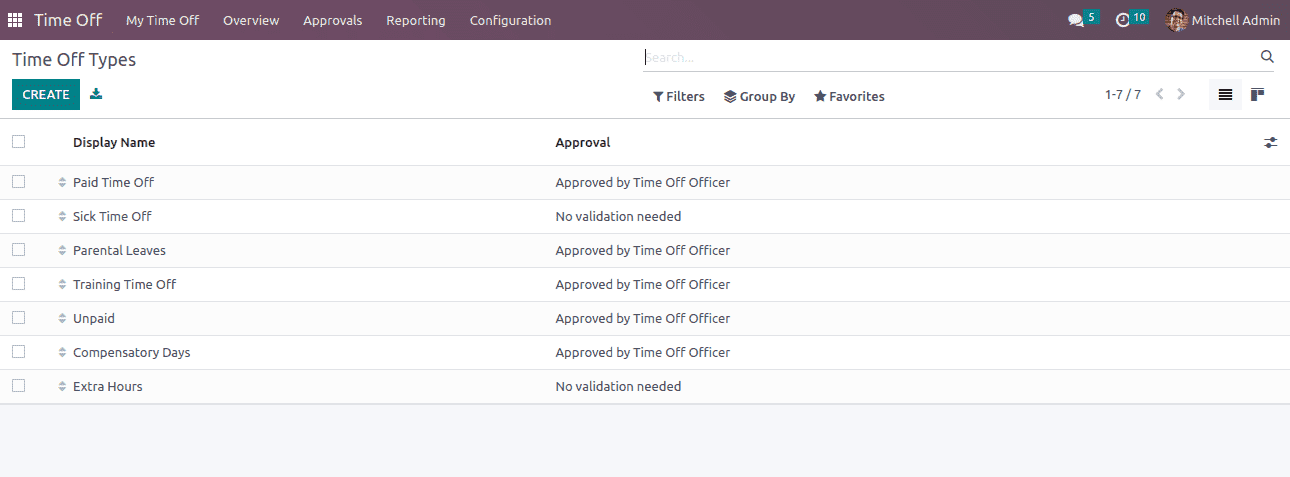
Task: Click the search magnifier icon
Action: tap(1267, 56)
